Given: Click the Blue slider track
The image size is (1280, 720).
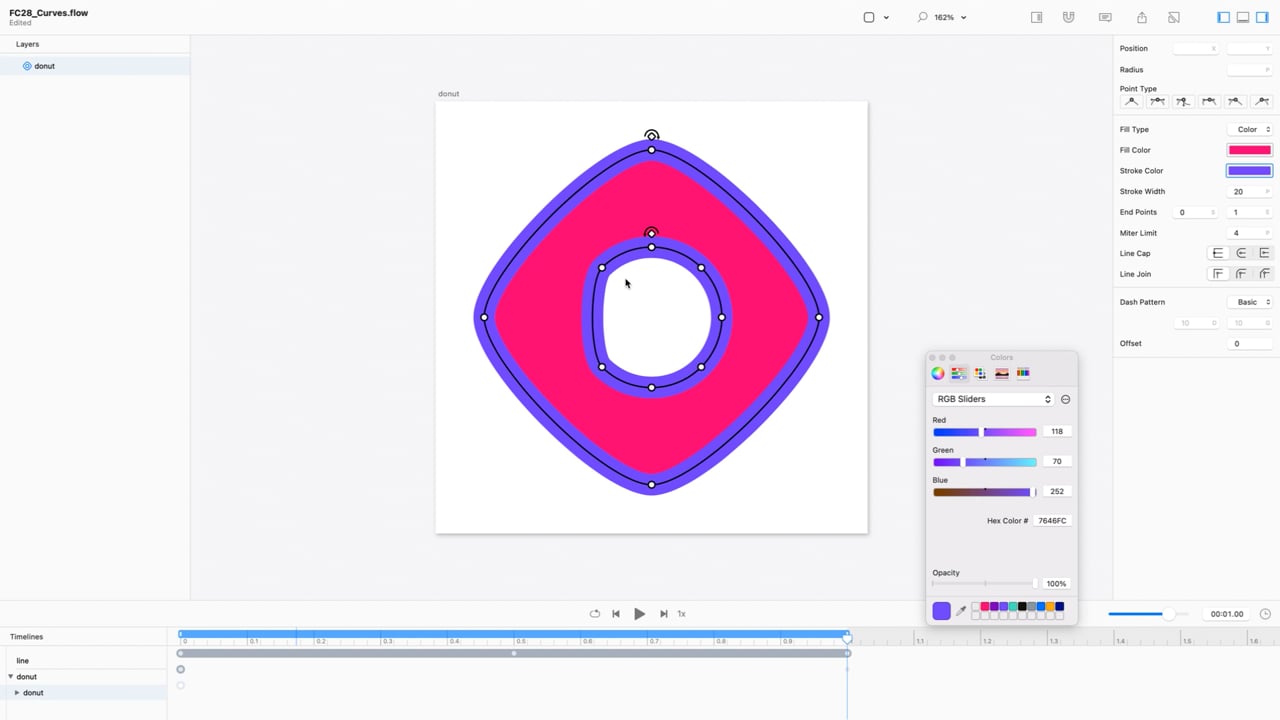Looking at the screenshot, I should [985, 492].
